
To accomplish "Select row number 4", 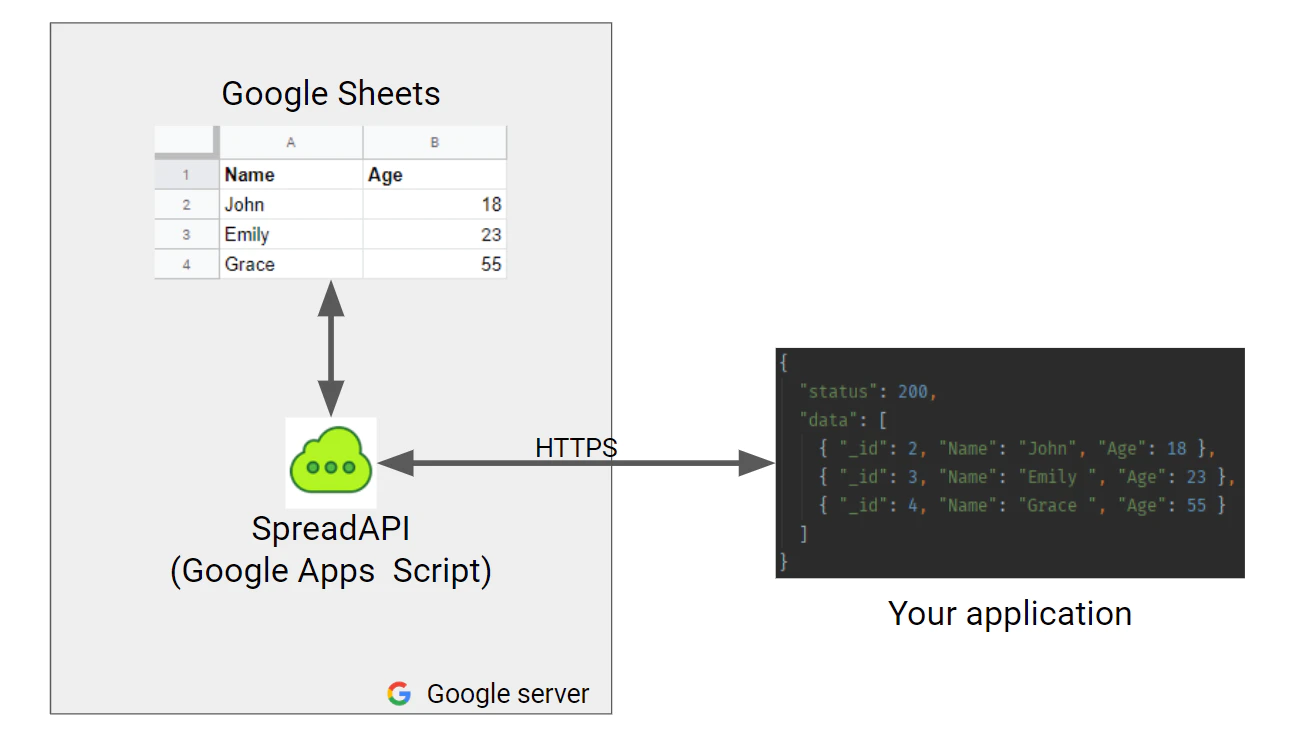I will (x=187, y=265).
